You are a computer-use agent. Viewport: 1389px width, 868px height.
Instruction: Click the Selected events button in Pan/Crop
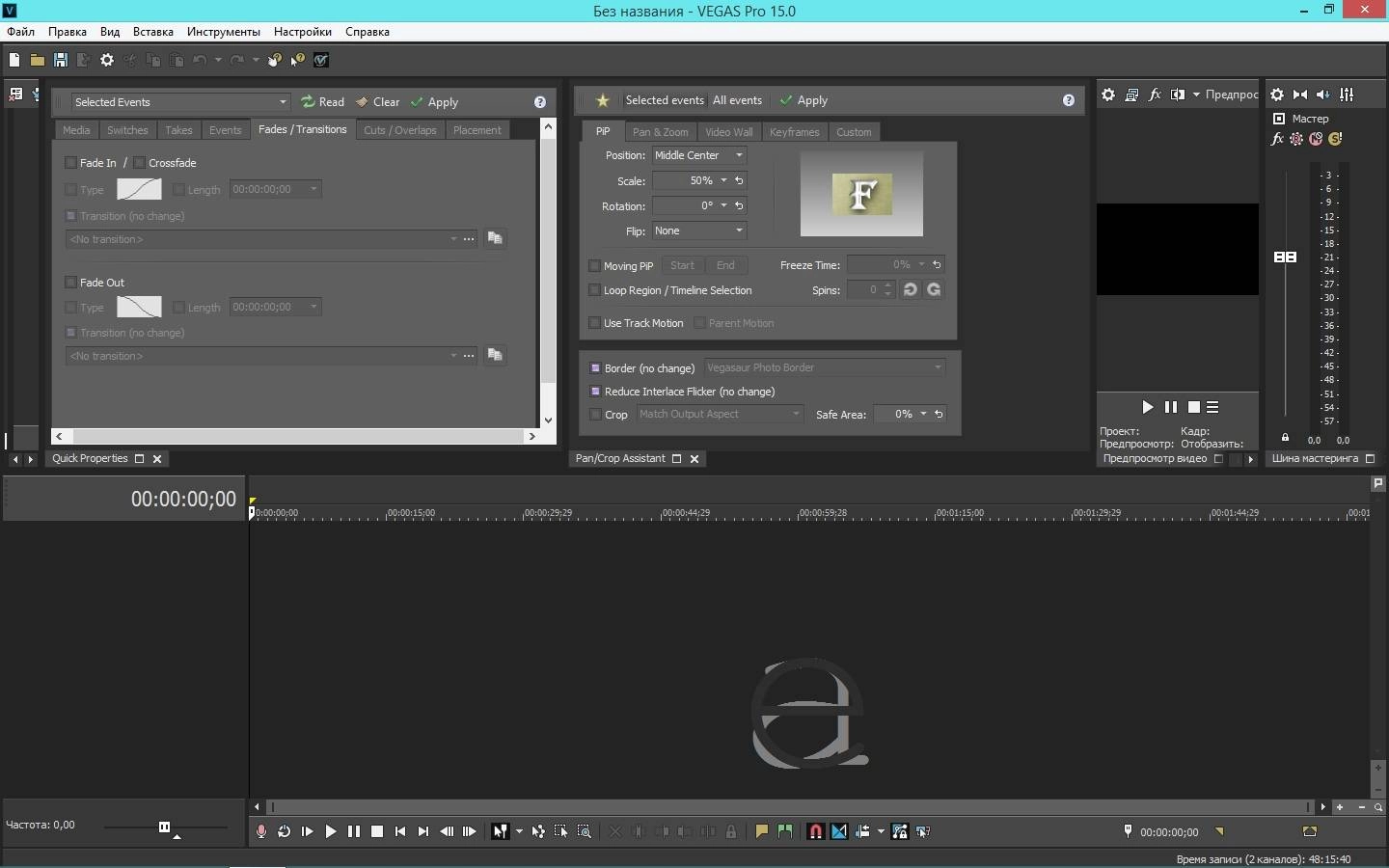(665, 100)
